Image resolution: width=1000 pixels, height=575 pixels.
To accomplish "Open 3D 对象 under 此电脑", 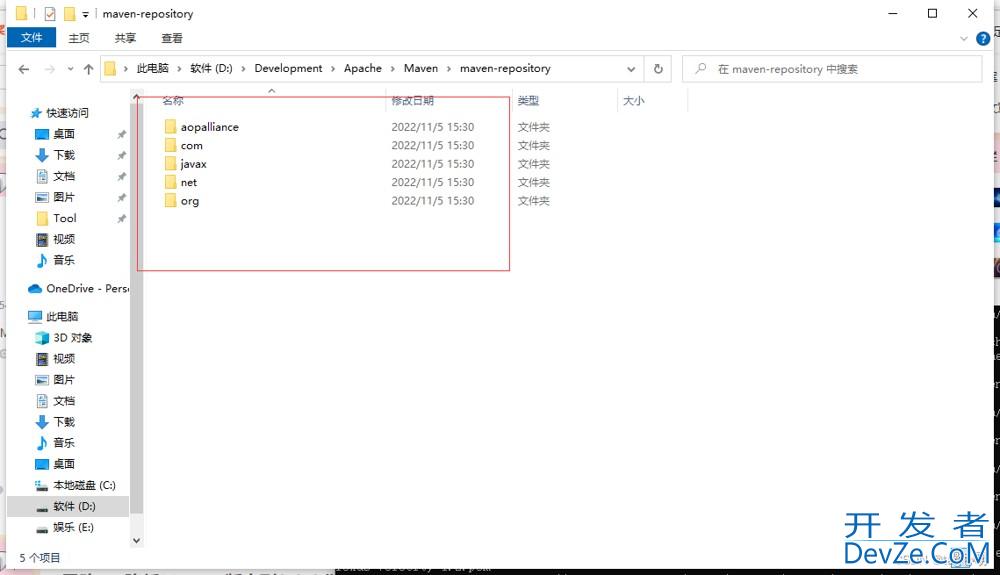I will (72, 337).
